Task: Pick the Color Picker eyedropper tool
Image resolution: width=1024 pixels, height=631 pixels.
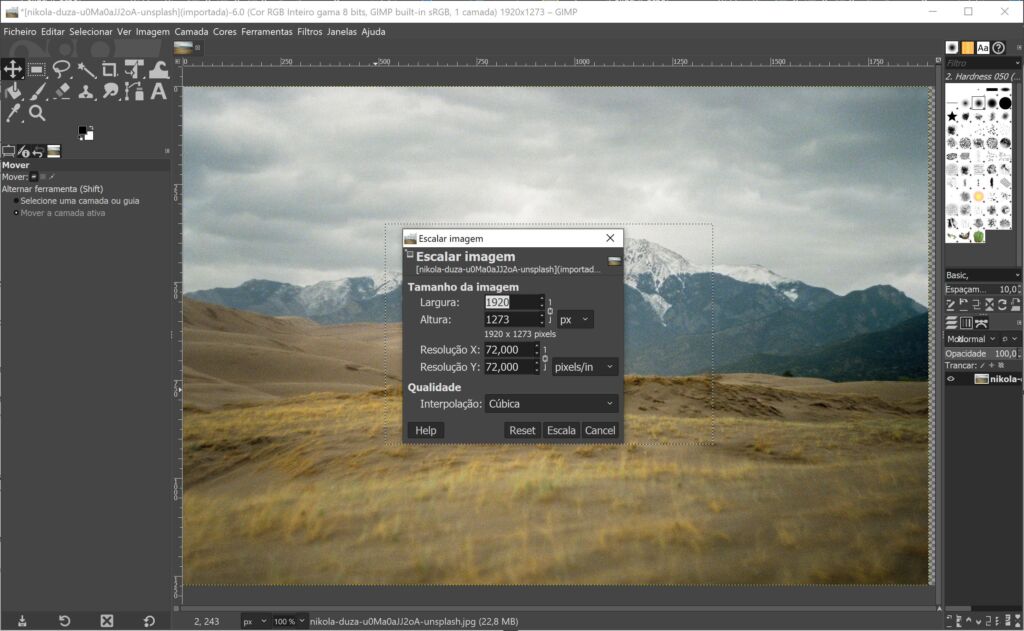Action: pos(13,114)
